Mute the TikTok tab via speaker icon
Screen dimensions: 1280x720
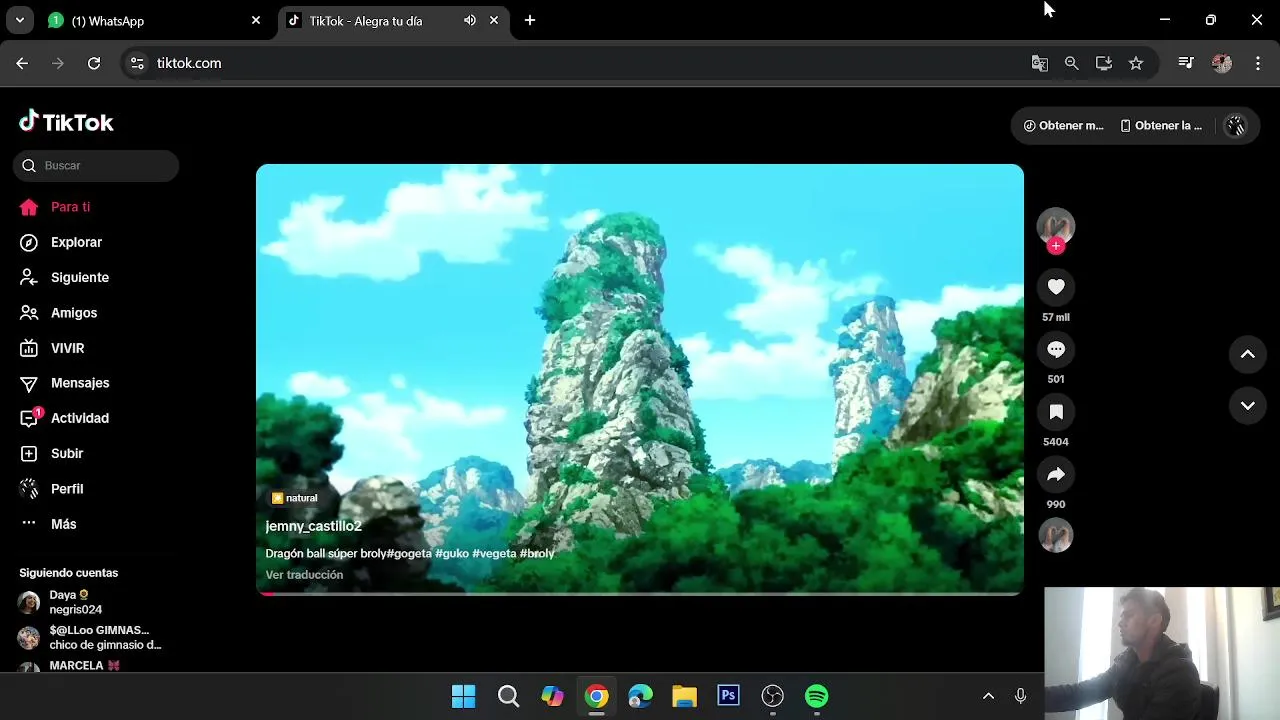[470, 20]
